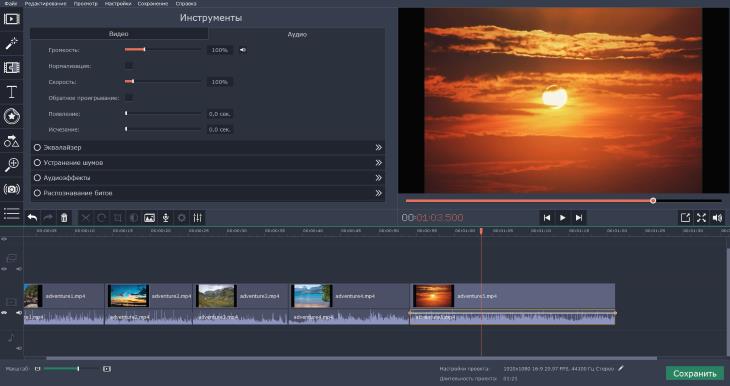Open the Callouts shapes panel
Viewport: 730px width, 386px height.
coord(11,141)
